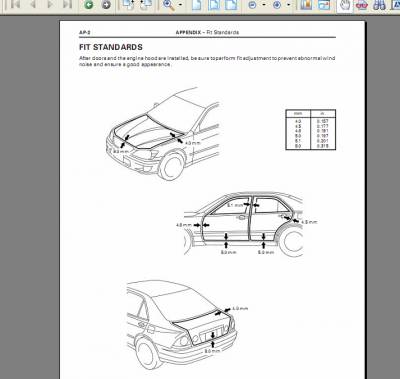The image size is (400, 379).
Task: Go to the previous page
Action: (x=33, y=4)
